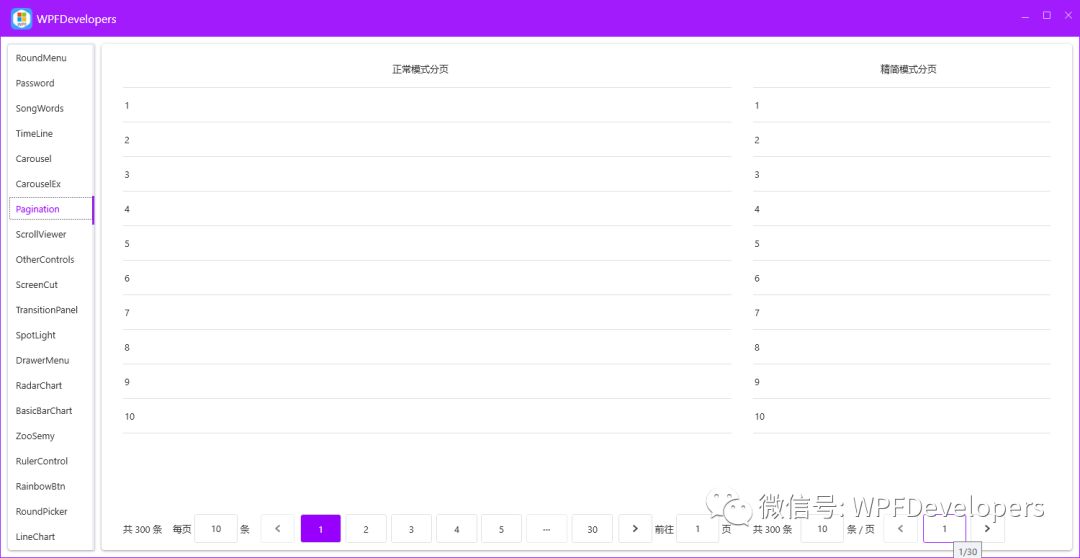The width and height of the screenshot is (1080, 558).
Task: Jump to page 2
Action: [366, 529]
